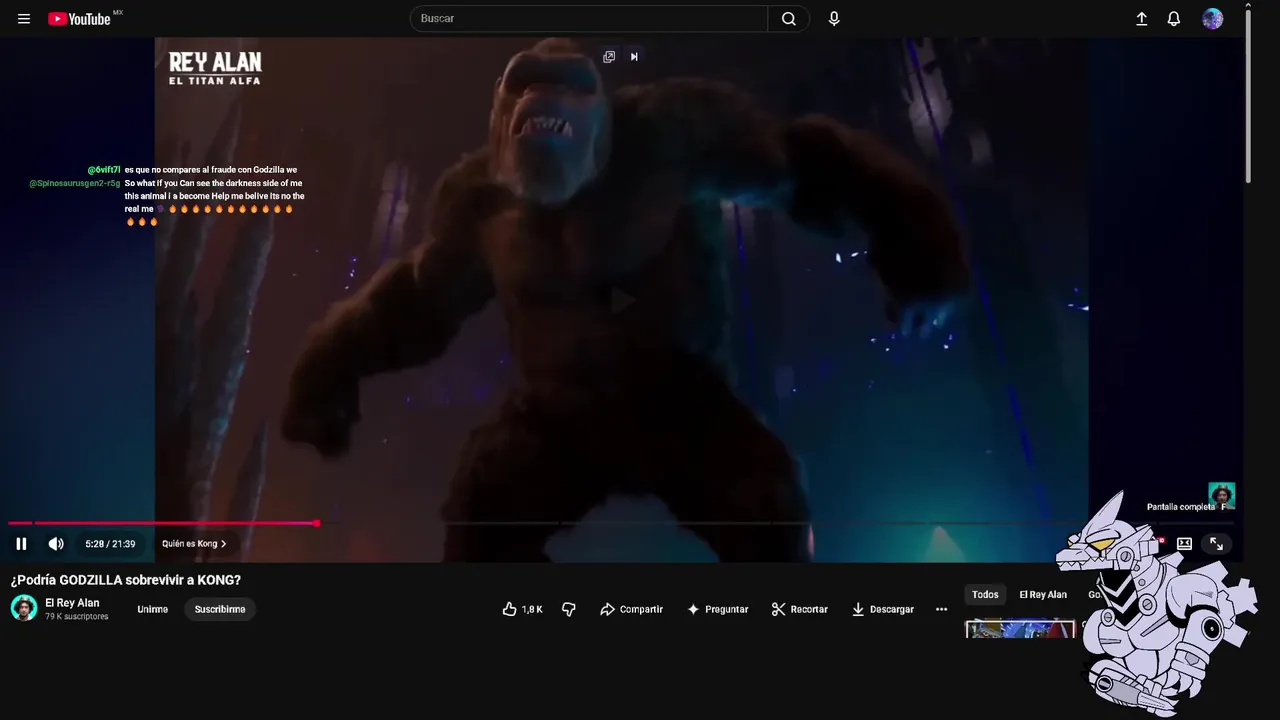Click the @Spinosaurusgen2-r5g commenter name
The width and height of the screenshot is (1280, 720).
point(75,184)
